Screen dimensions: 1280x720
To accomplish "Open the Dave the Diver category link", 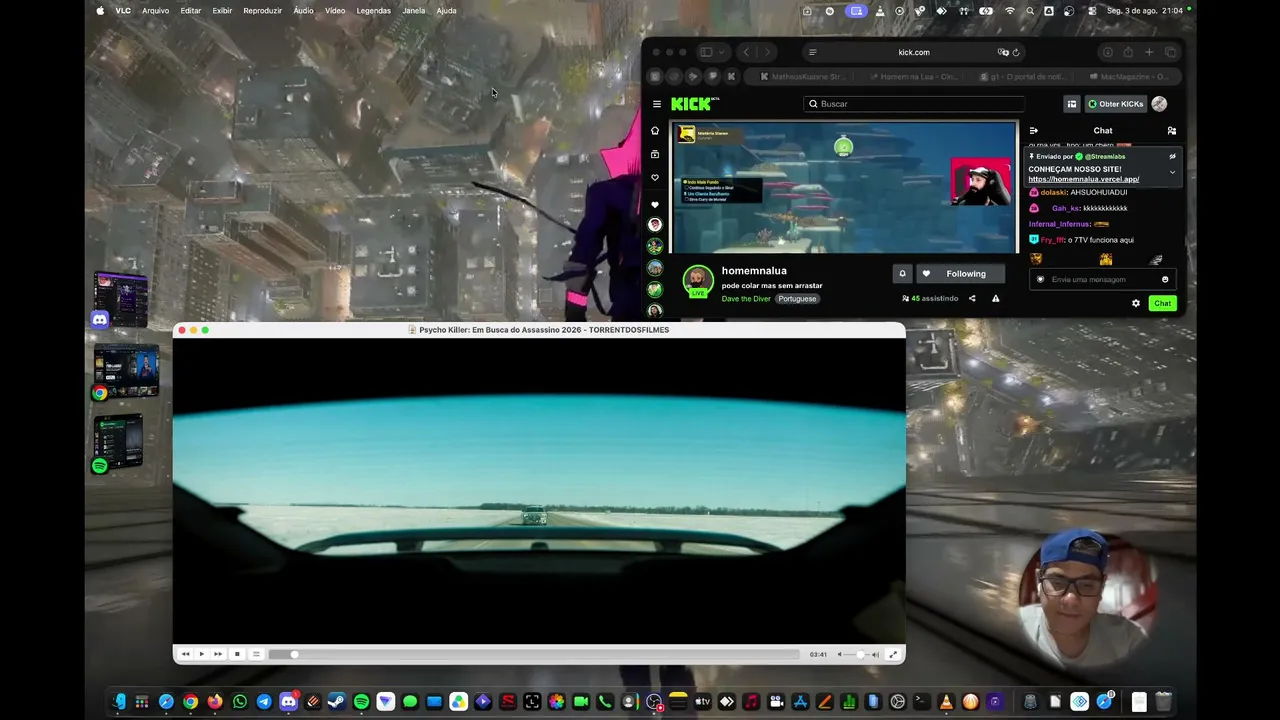I will coord(746,299).
